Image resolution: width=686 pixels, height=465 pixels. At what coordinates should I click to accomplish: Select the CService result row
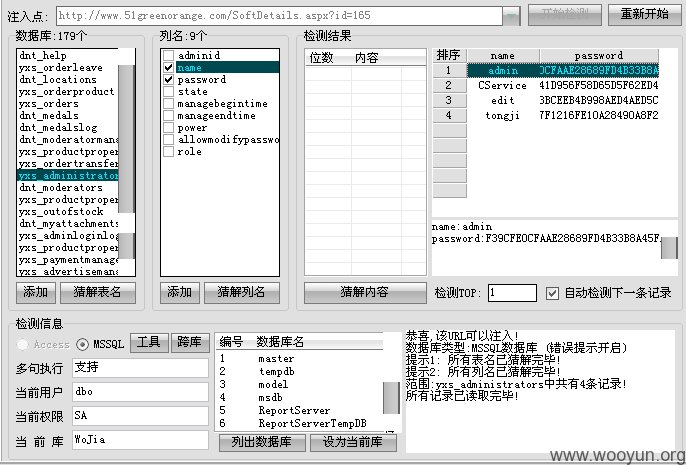click(563, 85)
